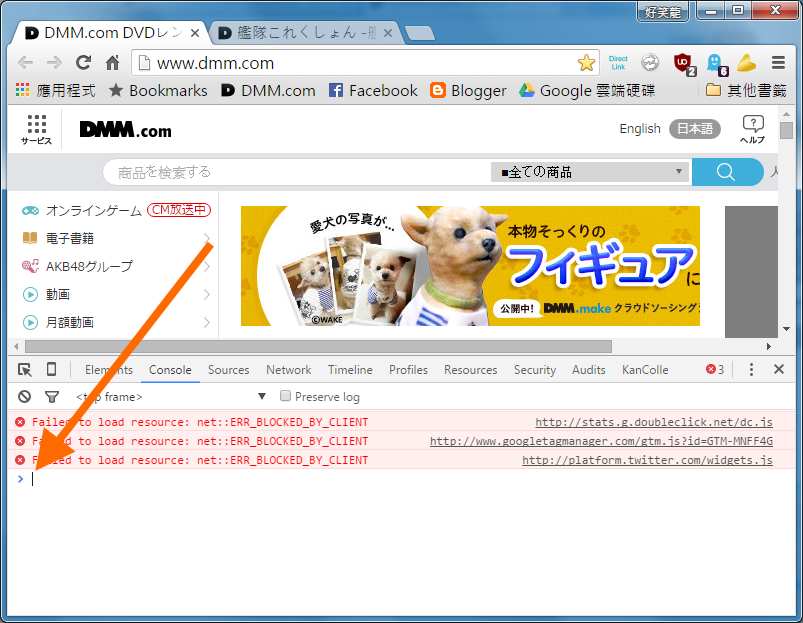803x623 pixels.
Task: Click the red error count badge
Action: [715, 369]
